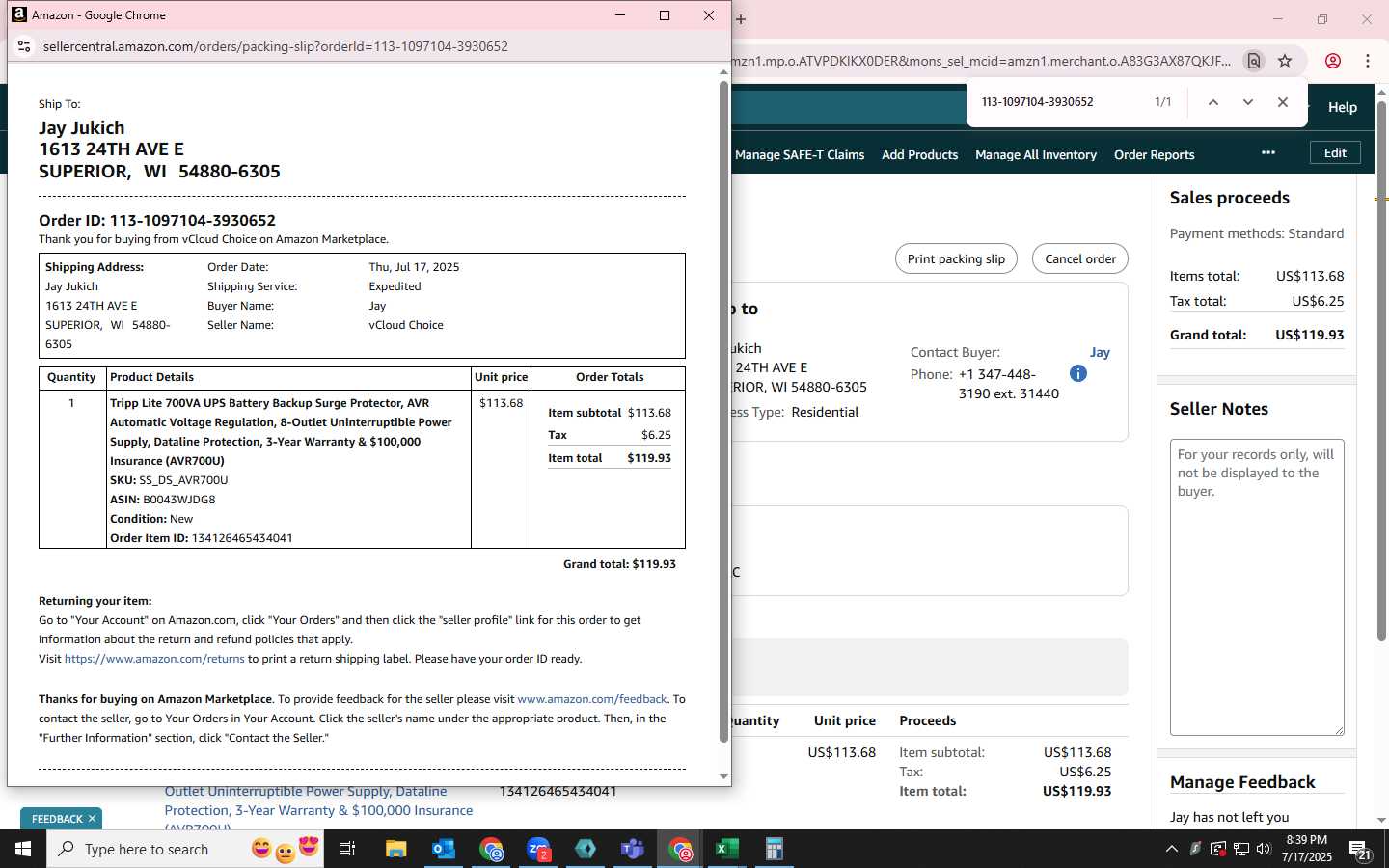Click scroll-down arrow of packing slip popup
Image resolution: width=1389 pixels, height=868 pixels.
723,776
